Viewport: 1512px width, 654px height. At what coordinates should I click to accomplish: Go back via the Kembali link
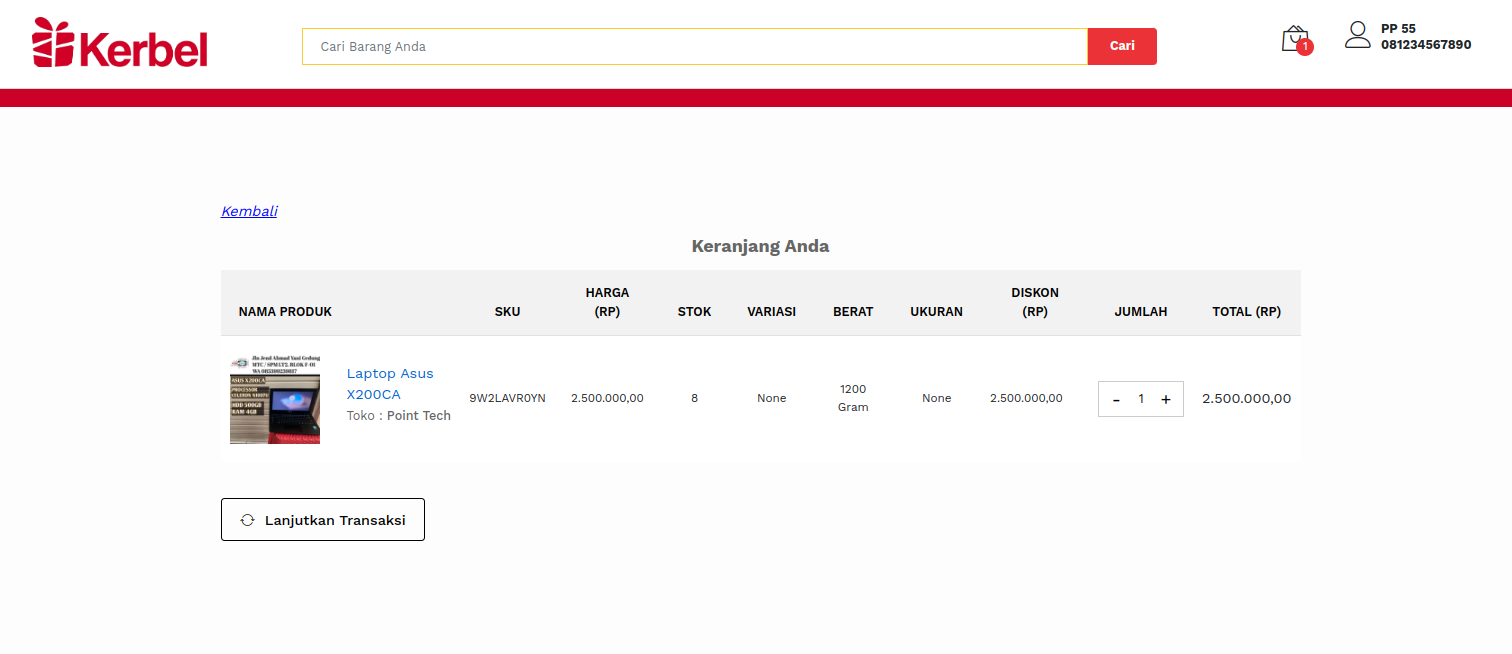(x=249, y=211)
